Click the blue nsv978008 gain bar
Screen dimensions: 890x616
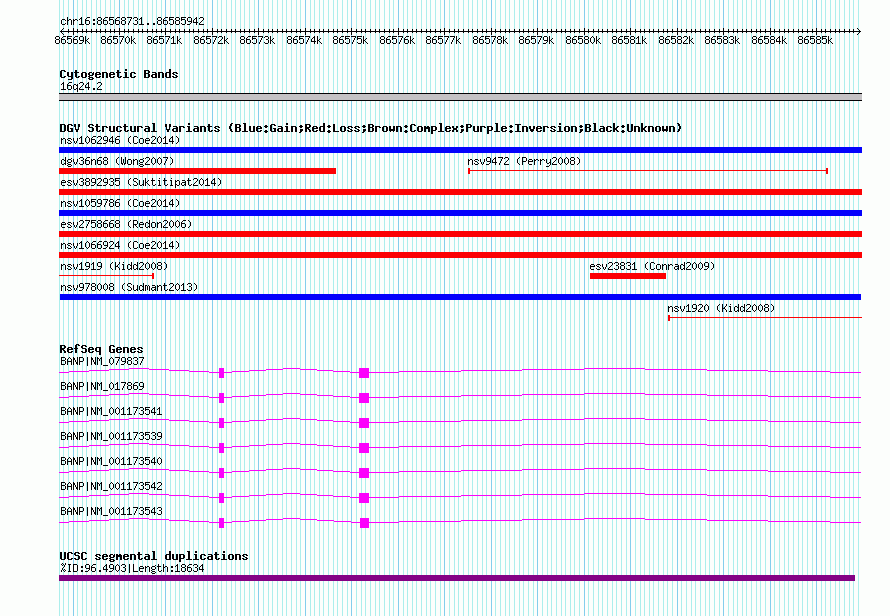[x=460, y=297]
